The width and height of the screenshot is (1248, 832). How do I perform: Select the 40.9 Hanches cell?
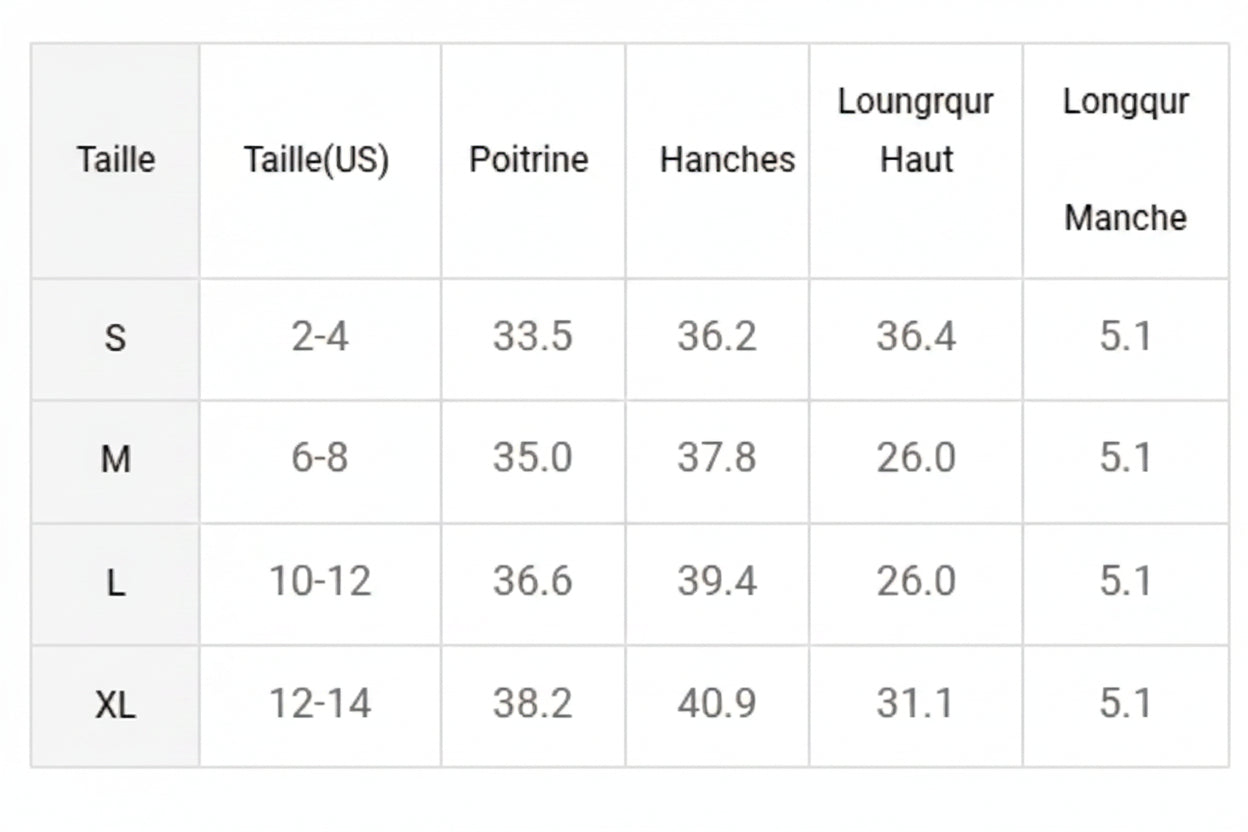[x=717, y=706]
